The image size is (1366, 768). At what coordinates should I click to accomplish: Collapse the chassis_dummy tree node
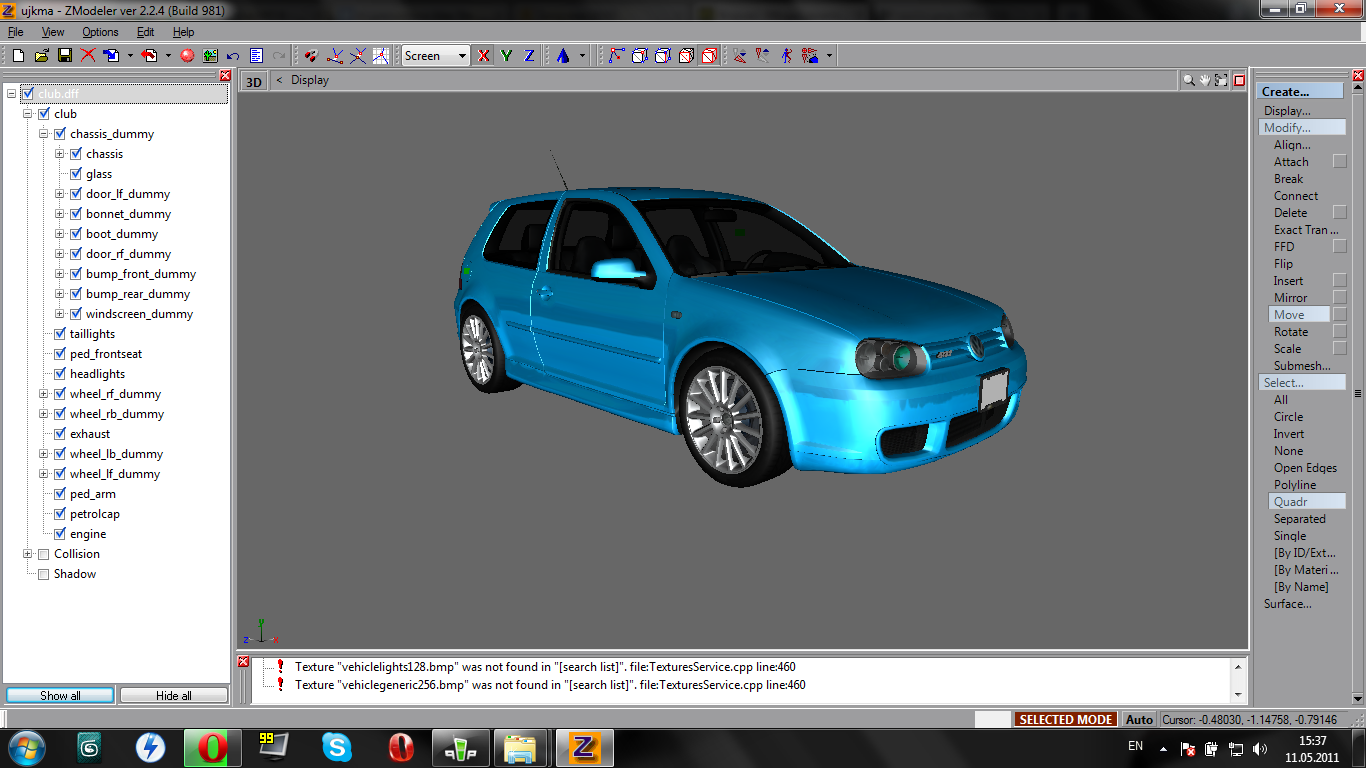tap(44, 134)
